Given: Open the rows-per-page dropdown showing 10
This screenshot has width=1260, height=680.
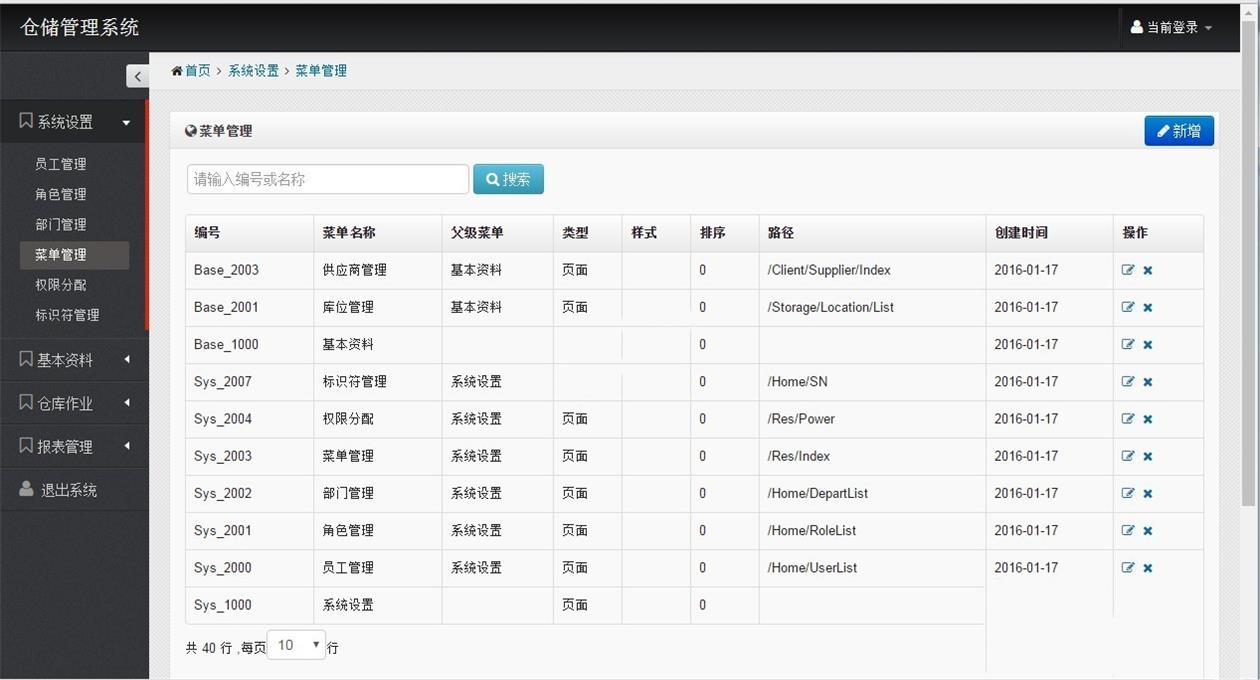Looking at the screenshot, I should [x=297, y=646].
